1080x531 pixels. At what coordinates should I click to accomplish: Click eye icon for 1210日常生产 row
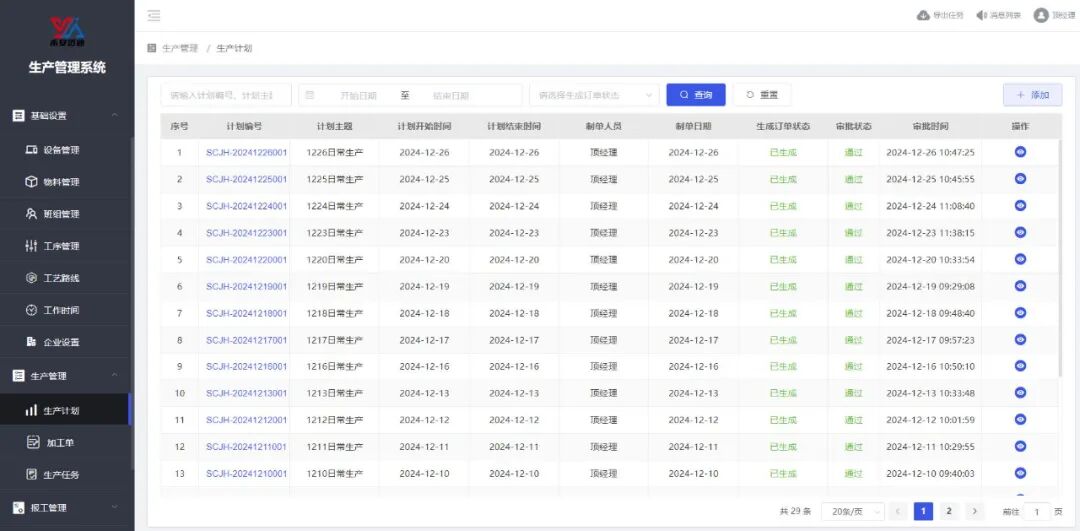pos(1020,472)
